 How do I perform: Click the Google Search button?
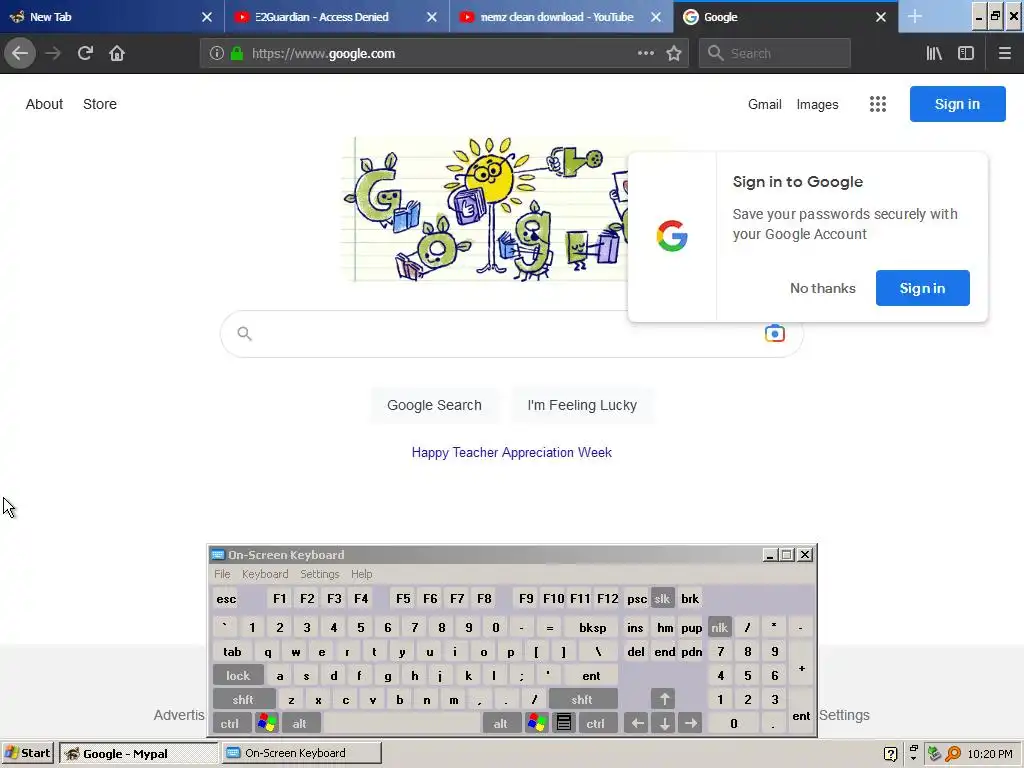click(434, 405)
